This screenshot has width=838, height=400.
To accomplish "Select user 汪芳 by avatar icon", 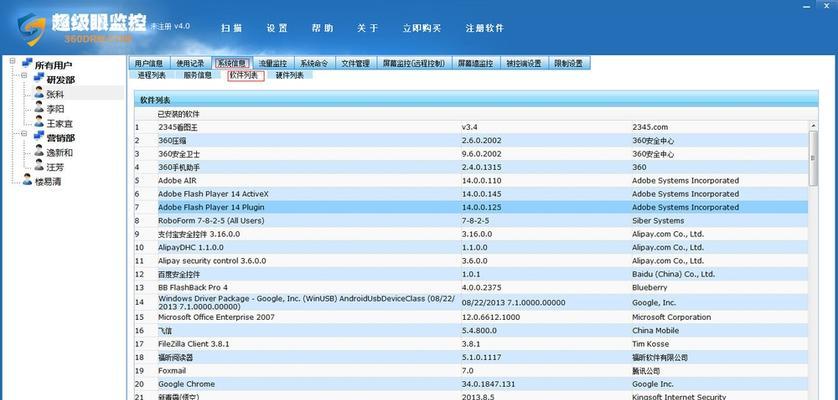I will (38, 166).
